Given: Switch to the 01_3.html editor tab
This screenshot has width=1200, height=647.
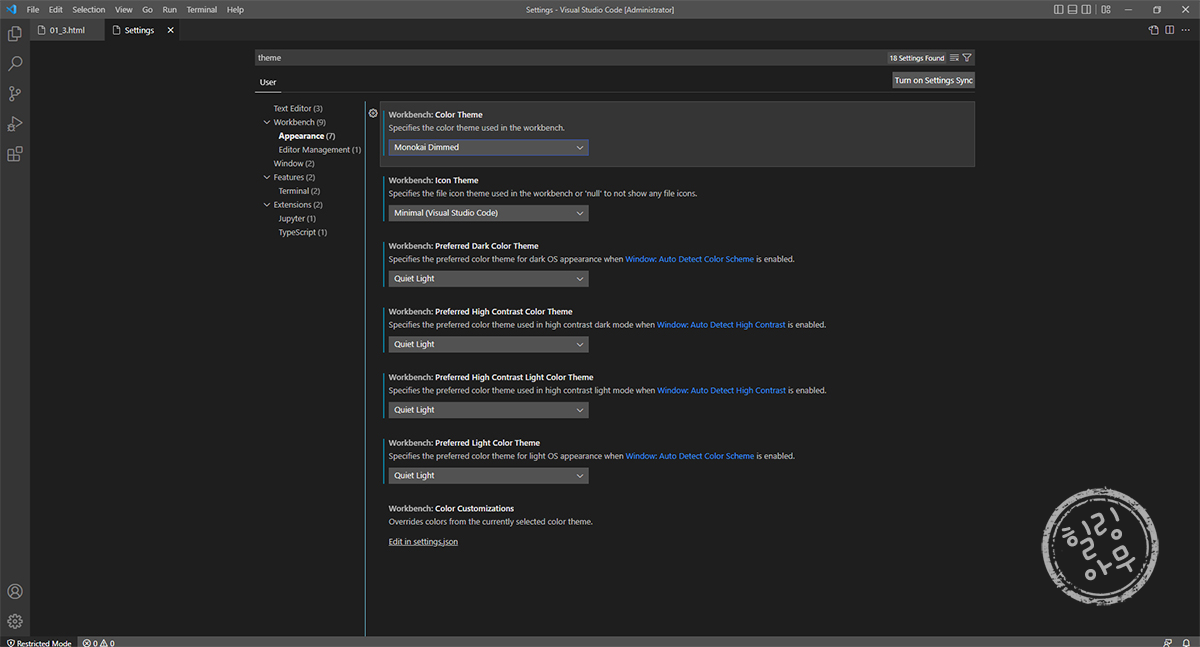Looking at the screenshot, I should (67, 30).
